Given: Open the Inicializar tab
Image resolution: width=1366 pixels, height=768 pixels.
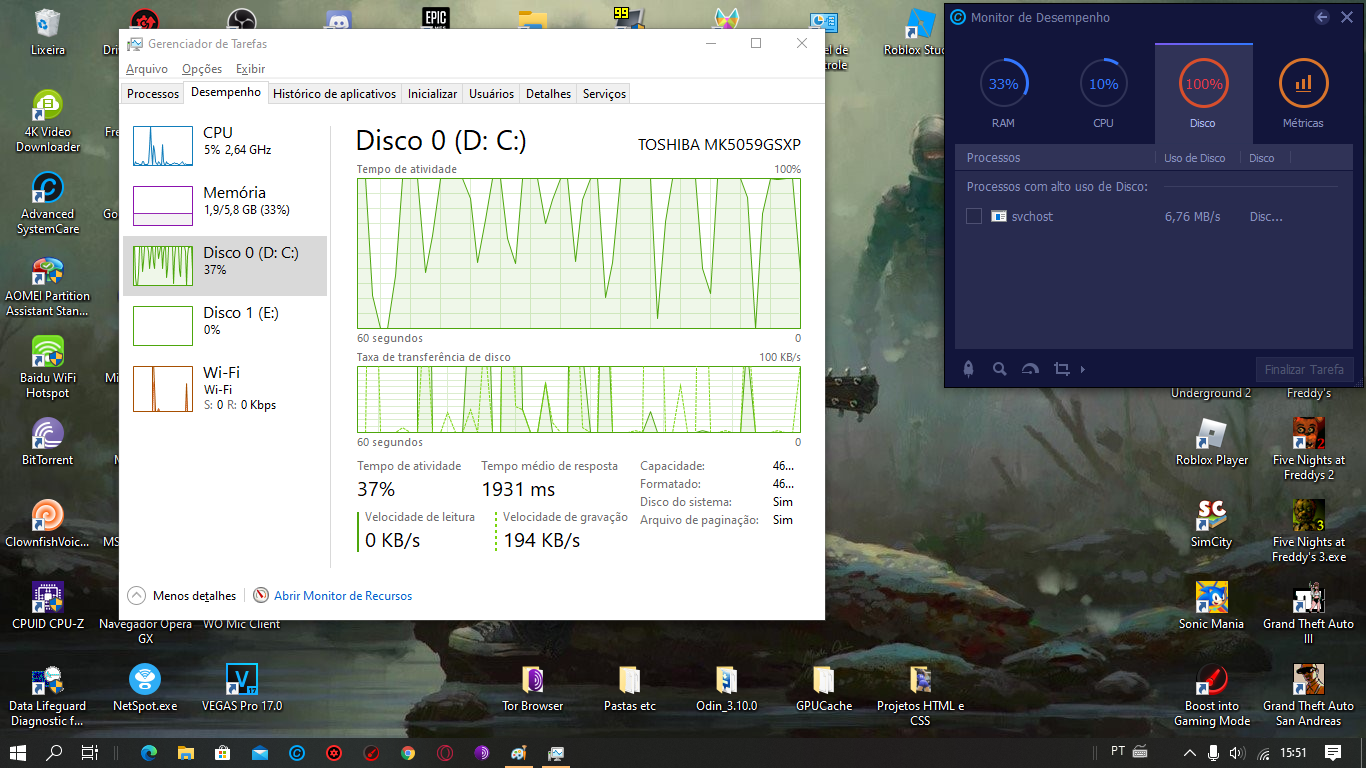Looking at the screenshot, I should coord(432,94).
